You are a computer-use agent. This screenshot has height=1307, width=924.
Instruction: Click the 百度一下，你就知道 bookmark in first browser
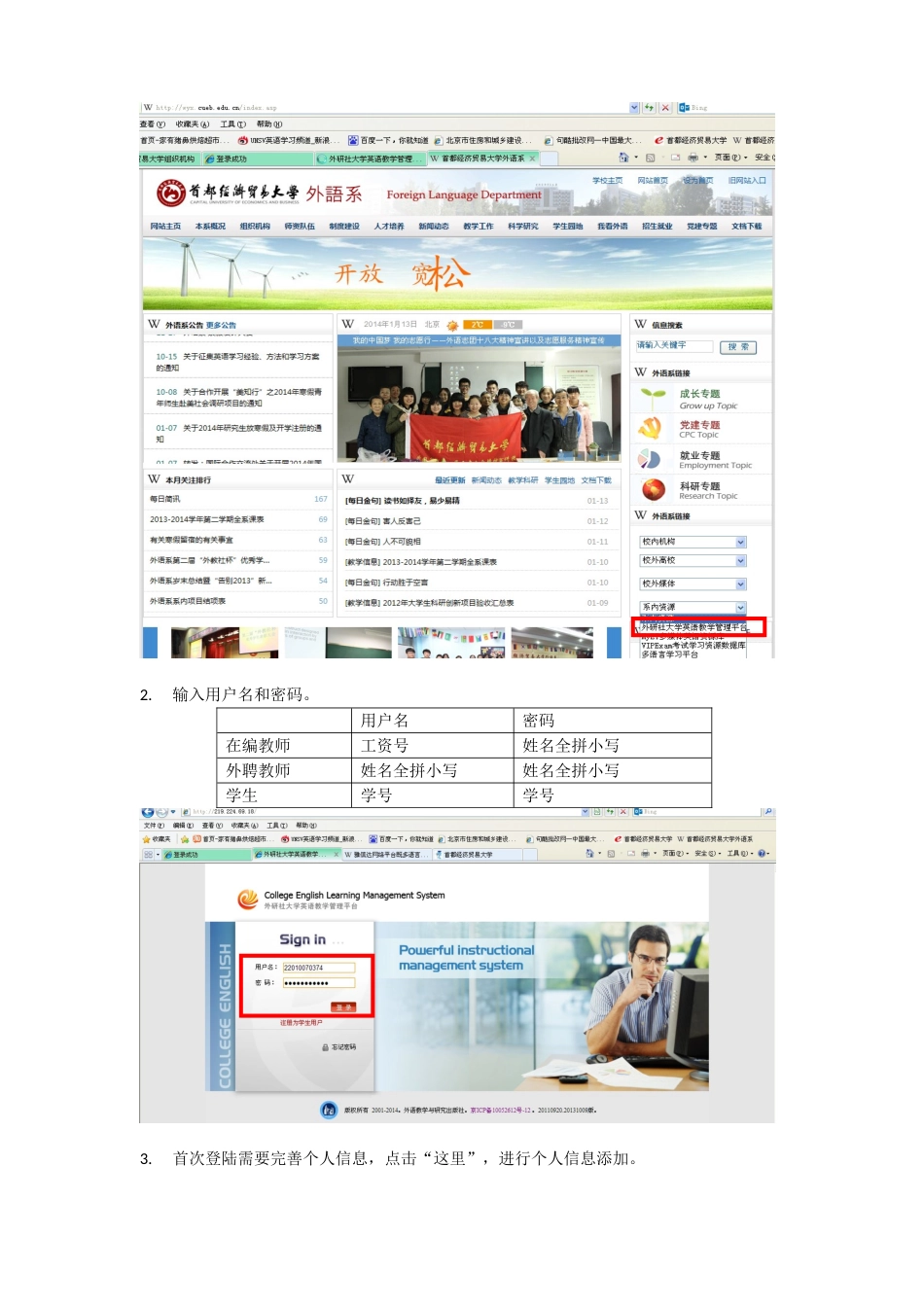click(388, 141)
